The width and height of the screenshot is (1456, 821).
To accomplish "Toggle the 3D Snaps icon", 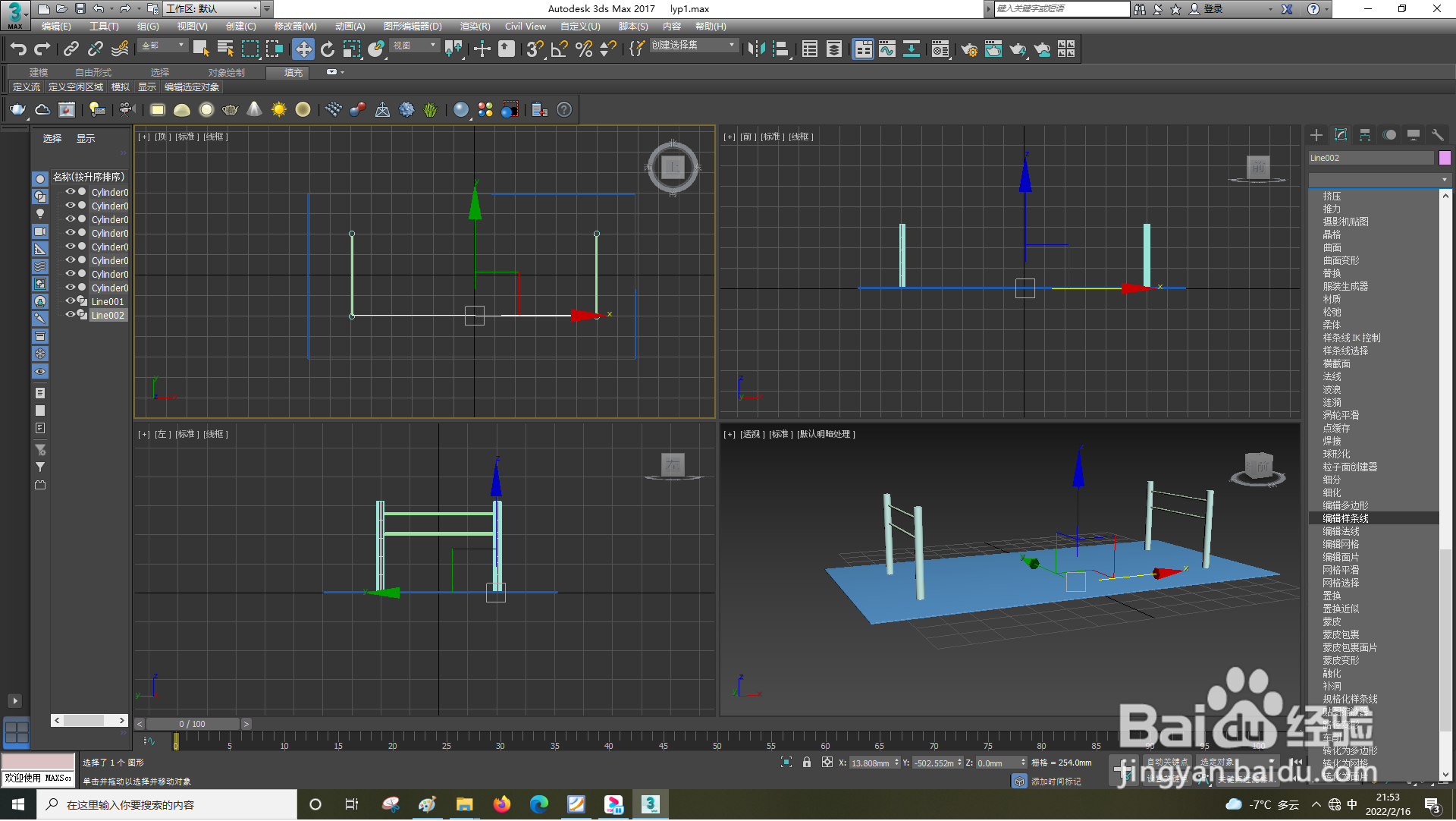I will pos(535,49).
